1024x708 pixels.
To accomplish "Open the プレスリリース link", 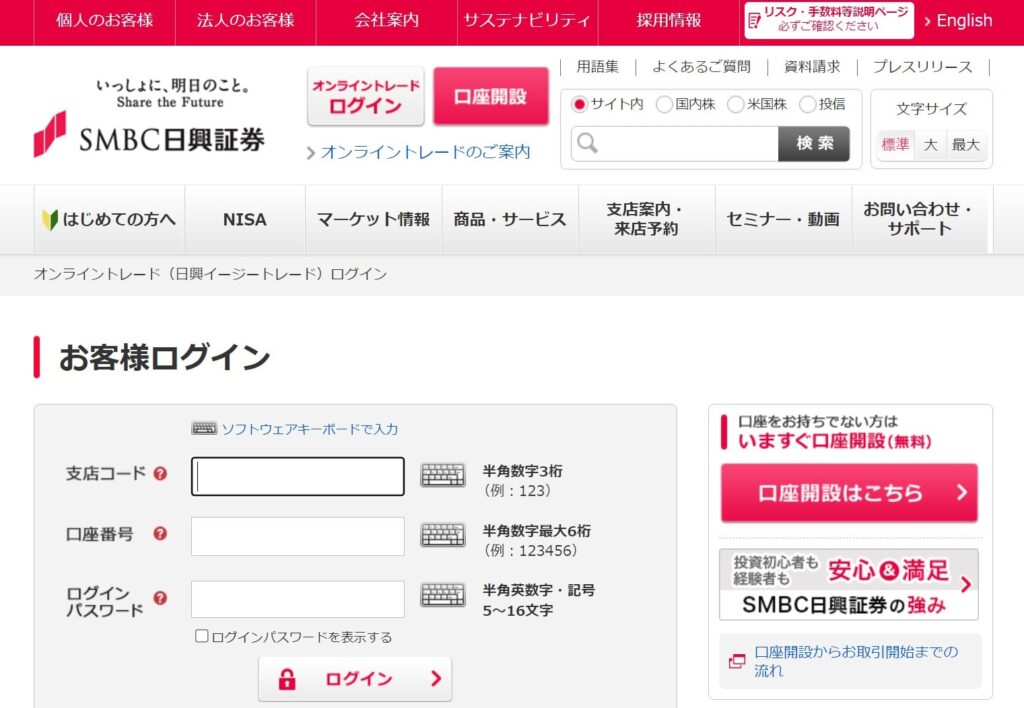I will (x=922, y=67).
